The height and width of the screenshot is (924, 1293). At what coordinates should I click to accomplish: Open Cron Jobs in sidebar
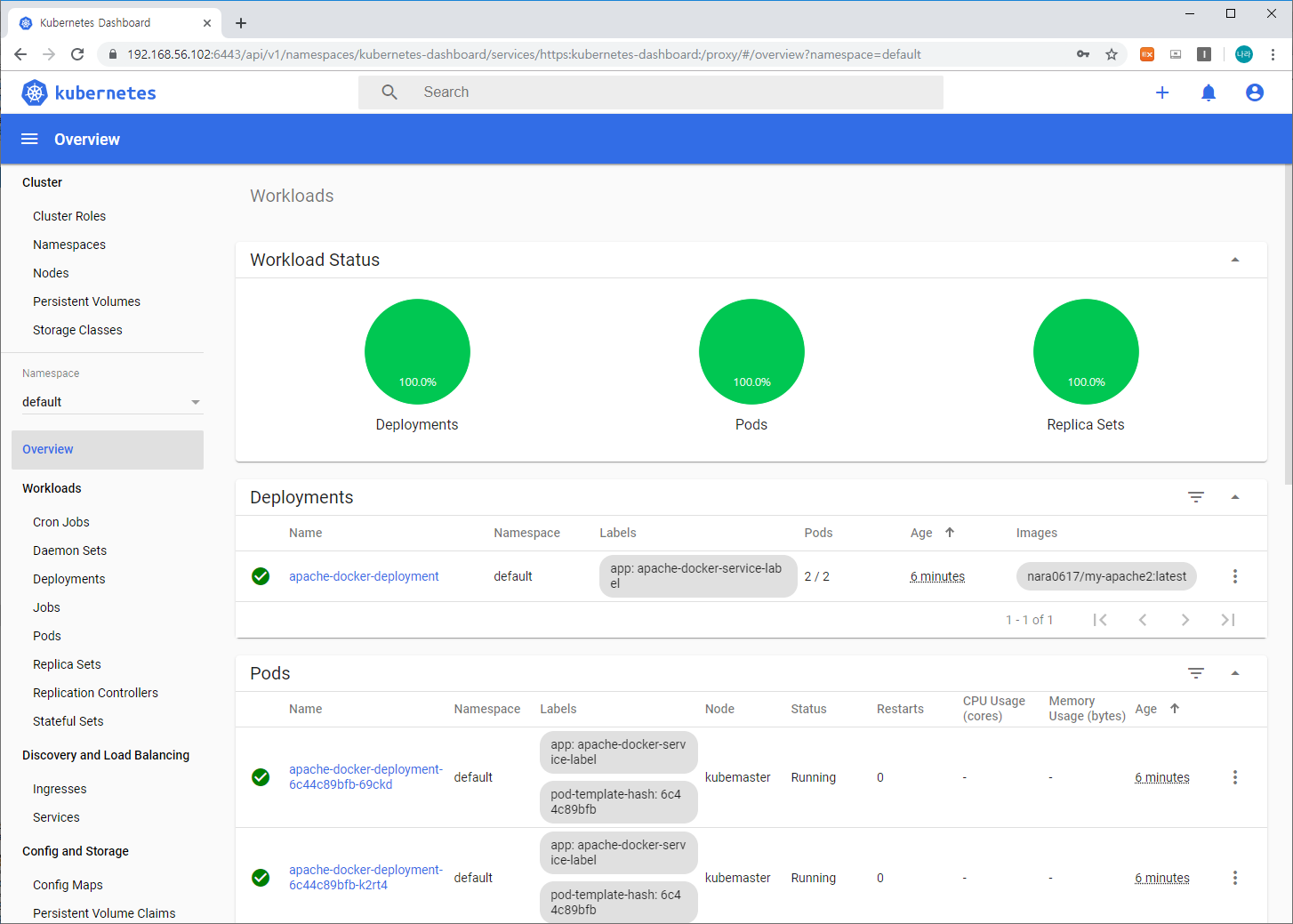pyautogui.click(x=61, y=522)
